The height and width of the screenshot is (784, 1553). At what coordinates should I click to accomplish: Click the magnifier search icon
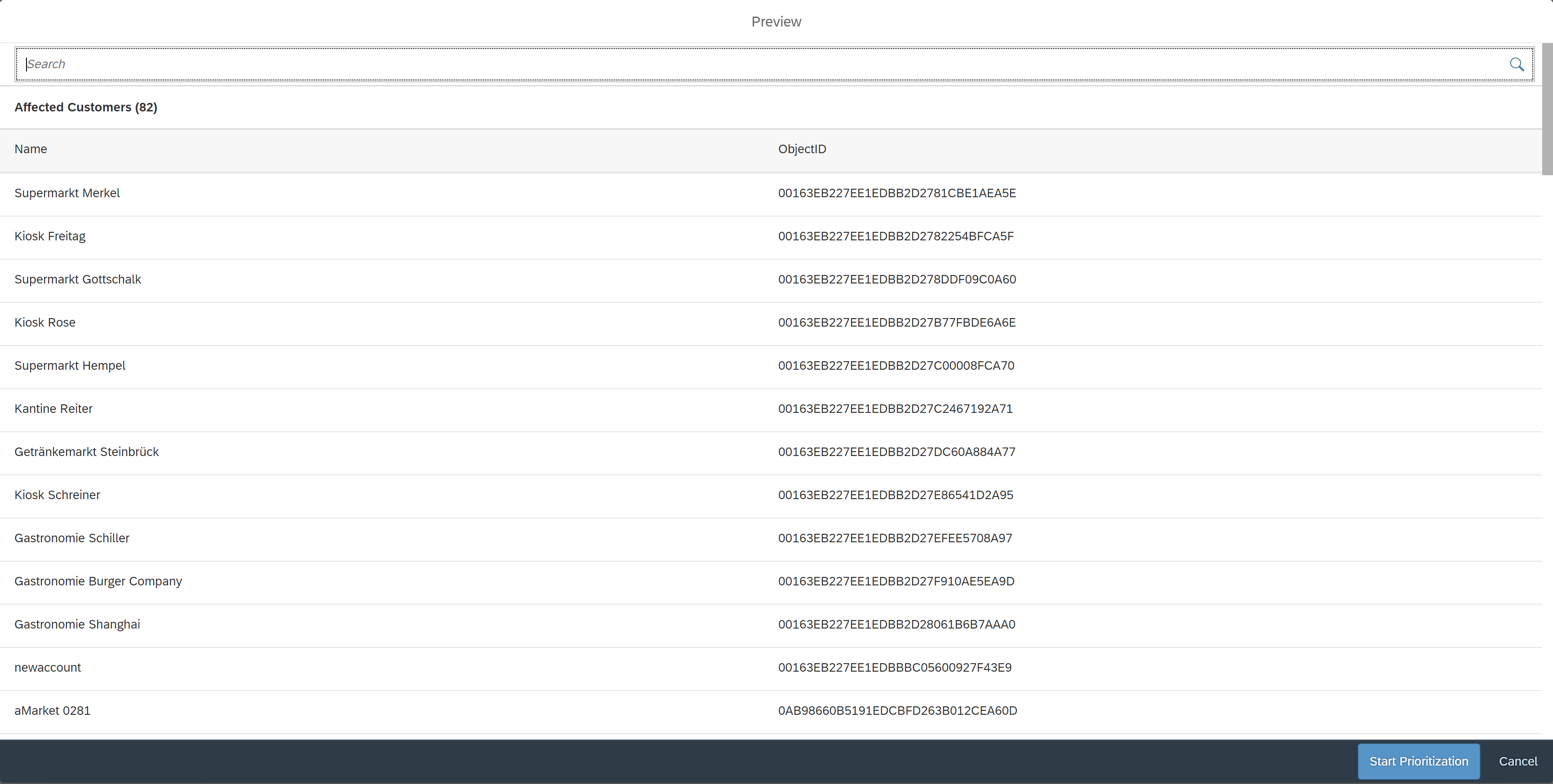coord(1516,64)
